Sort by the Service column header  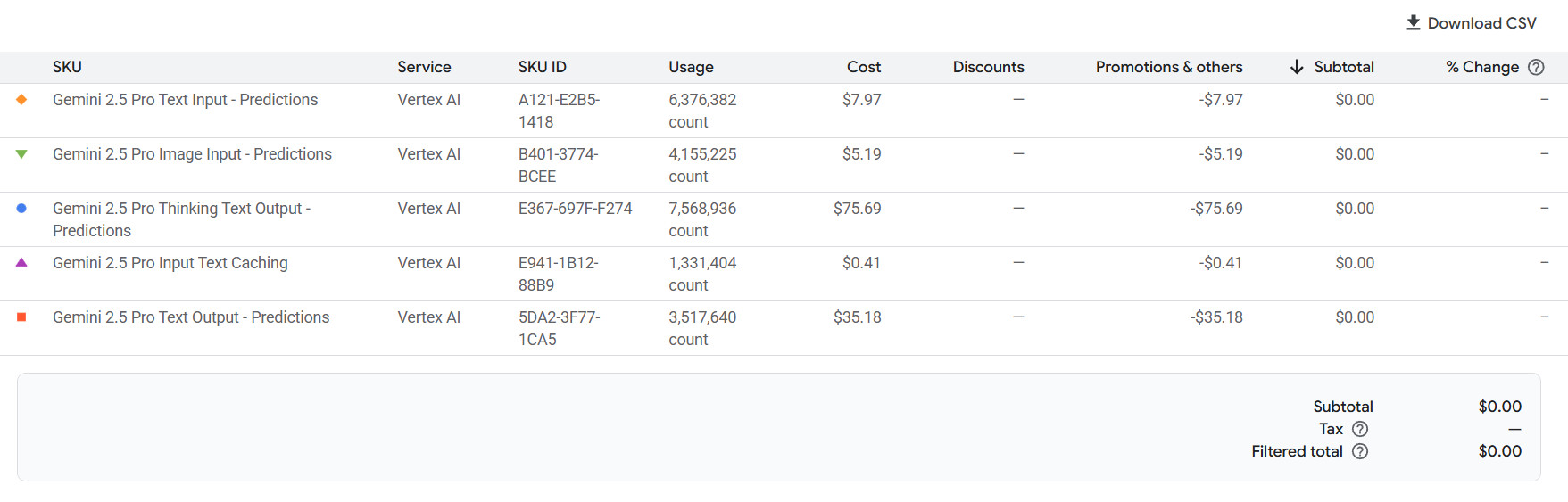(x=424, y=67)
